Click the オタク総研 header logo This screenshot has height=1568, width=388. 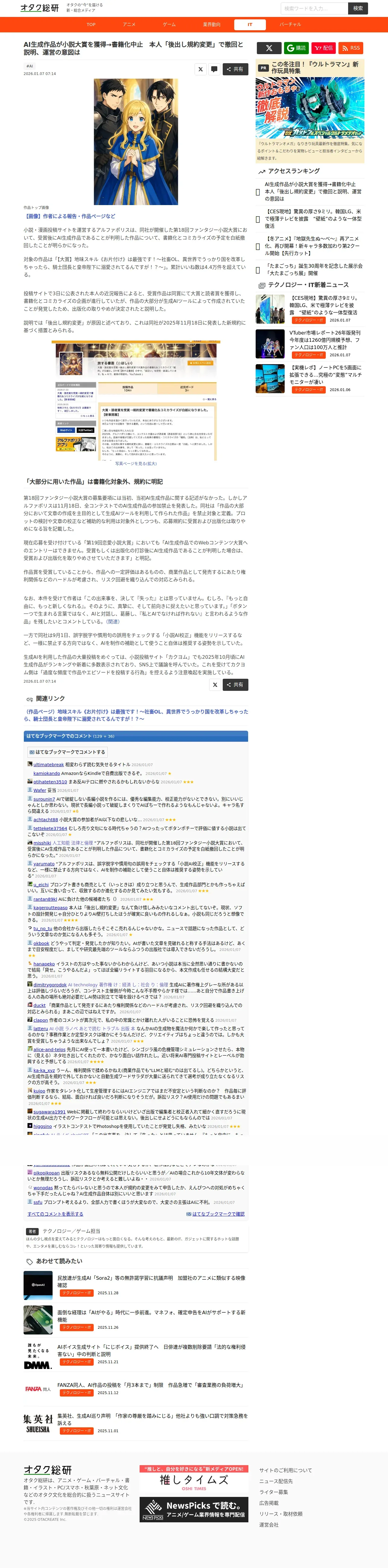[40, 8]
